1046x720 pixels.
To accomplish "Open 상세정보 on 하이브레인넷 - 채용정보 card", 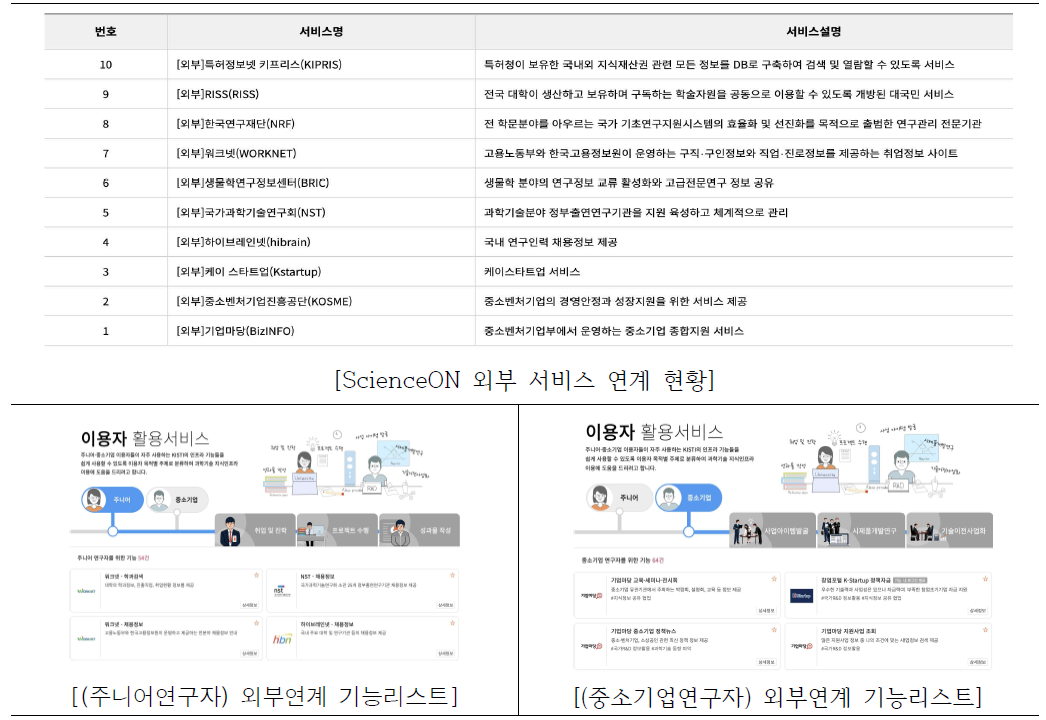I will 446,653.
